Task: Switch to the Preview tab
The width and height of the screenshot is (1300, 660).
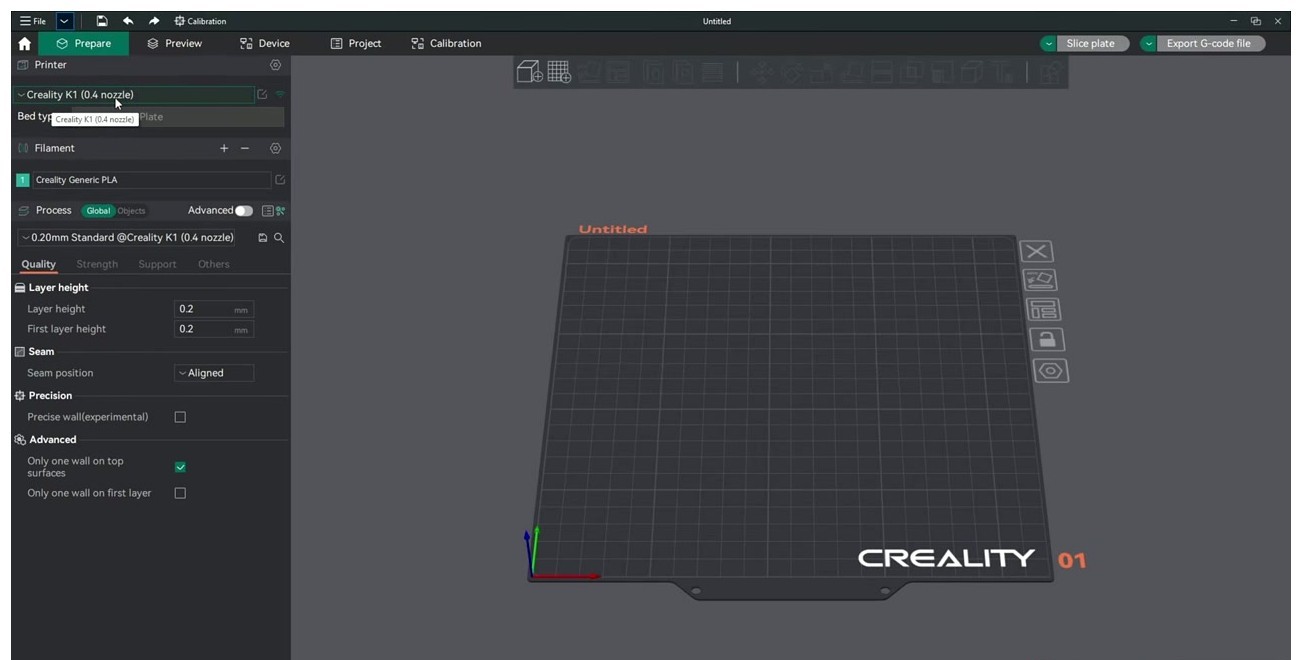Action: tap(174, 44)
